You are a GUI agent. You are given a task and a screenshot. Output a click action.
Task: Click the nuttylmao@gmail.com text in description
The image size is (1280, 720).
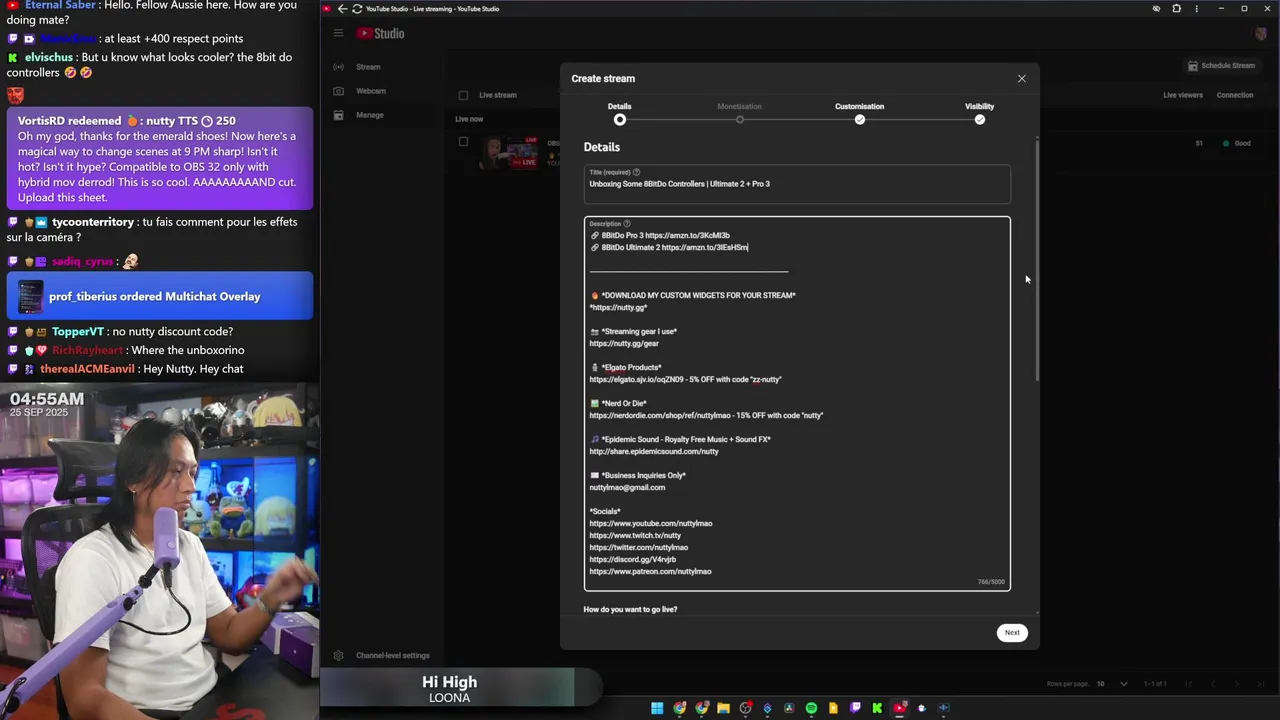point(627,487)
